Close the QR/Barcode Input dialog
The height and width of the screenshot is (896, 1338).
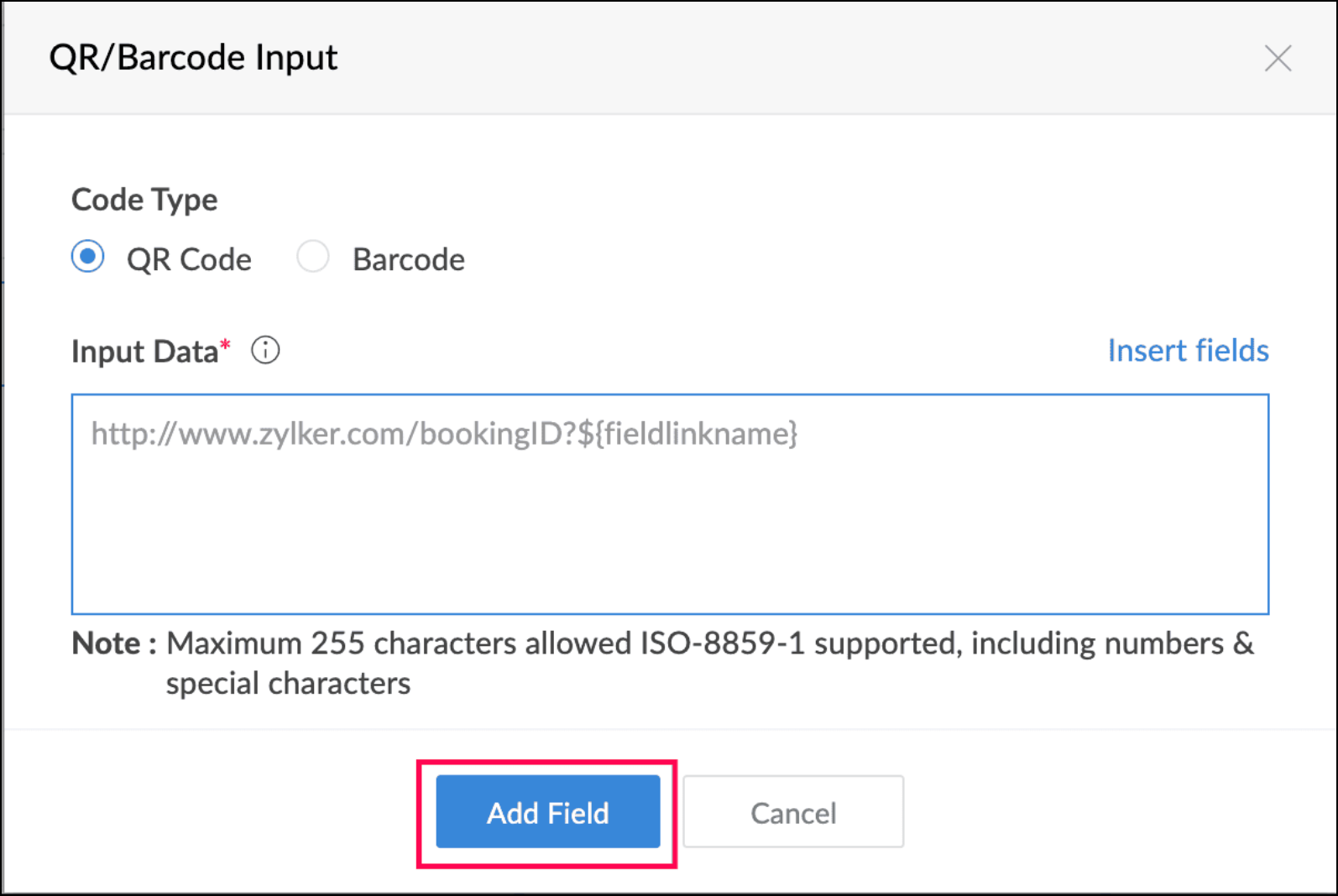pos(1278,59)
